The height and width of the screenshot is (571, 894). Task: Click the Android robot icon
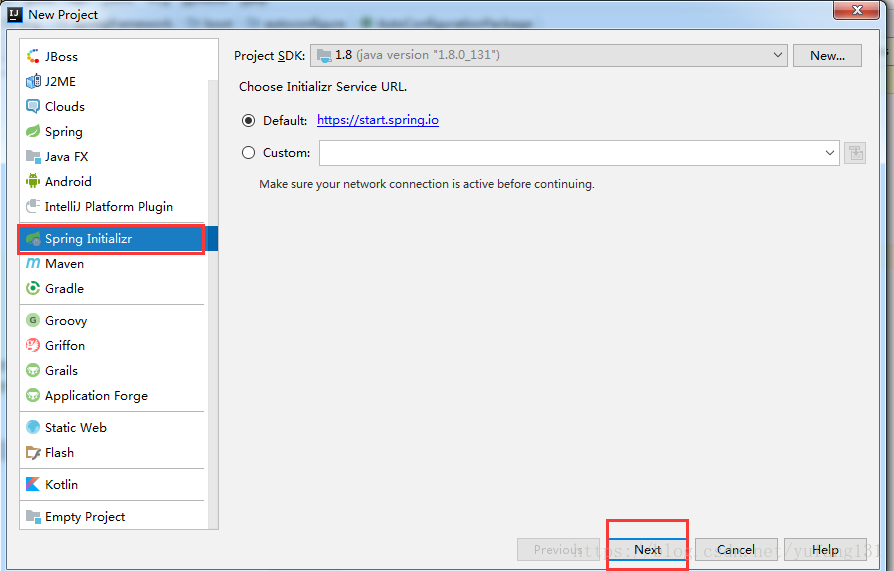[33, 181]
